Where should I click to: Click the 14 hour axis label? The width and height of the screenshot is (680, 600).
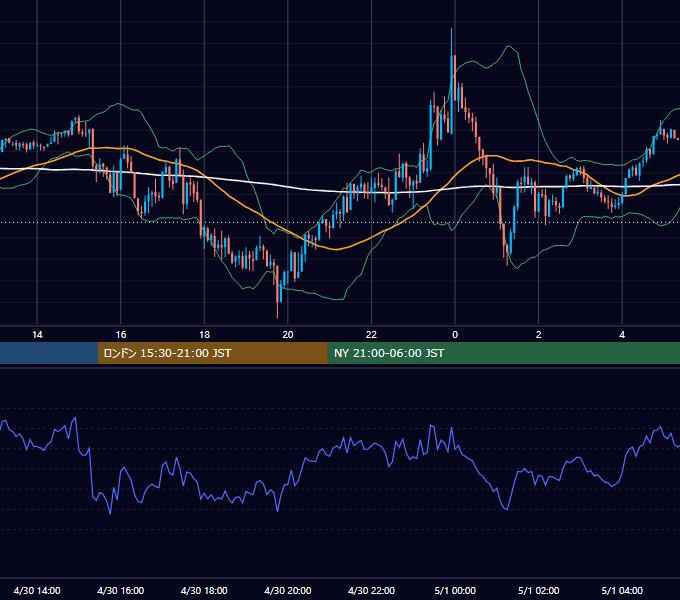37,335
